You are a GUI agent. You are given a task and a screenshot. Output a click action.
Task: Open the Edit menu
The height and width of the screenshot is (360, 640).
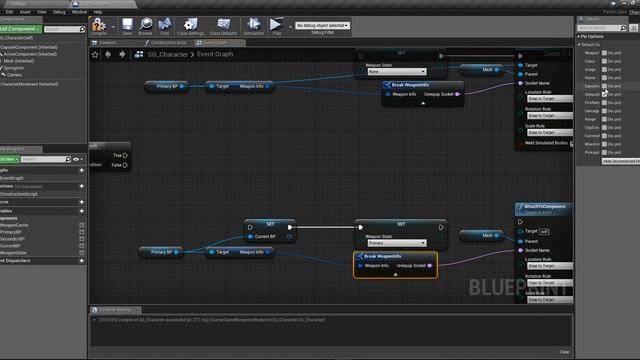click(x=9, y=12)
